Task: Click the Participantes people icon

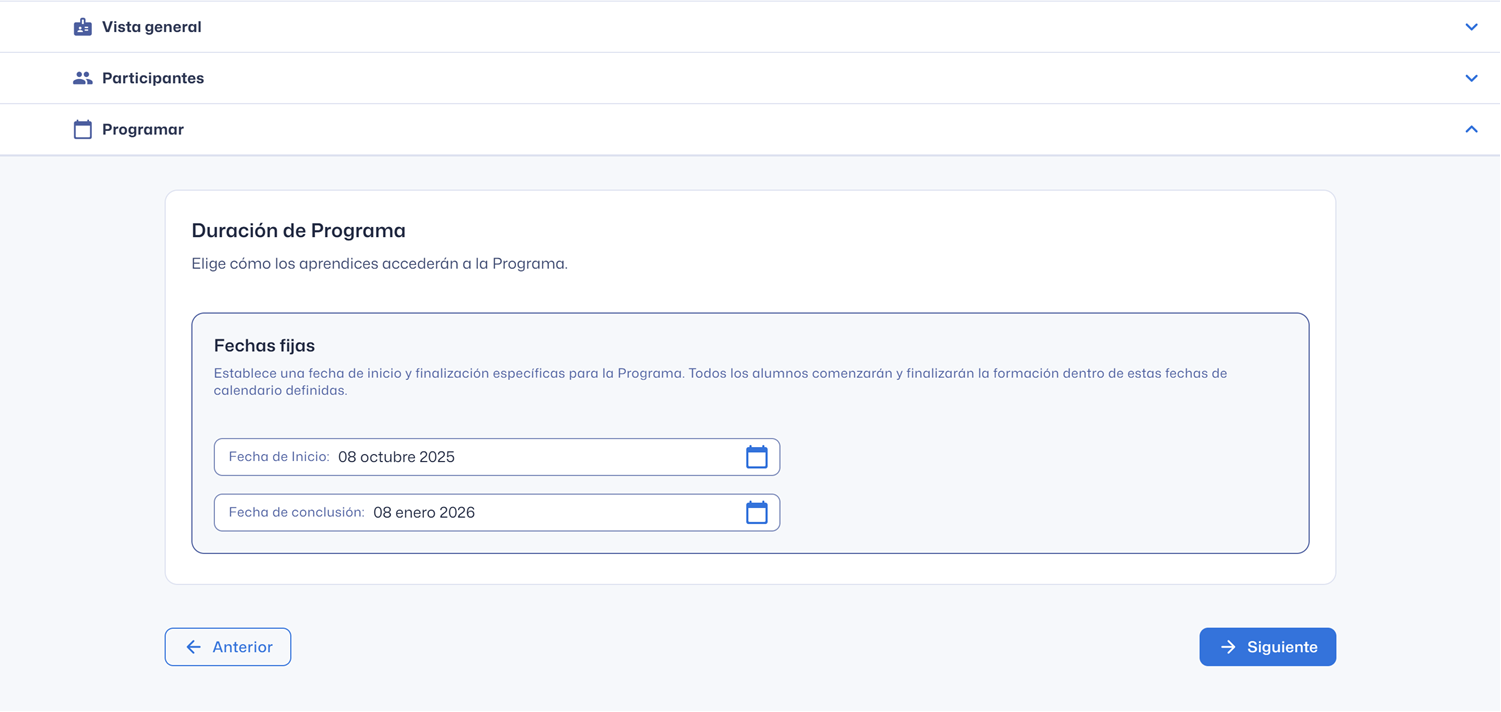Action: pyautogui.click(x=83, y=78)
